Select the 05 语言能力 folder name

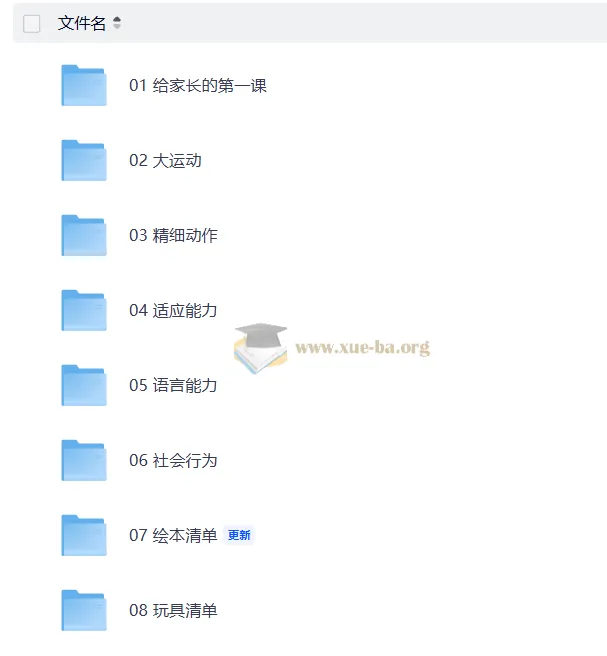pyautogui.click(x=173, y=385)
